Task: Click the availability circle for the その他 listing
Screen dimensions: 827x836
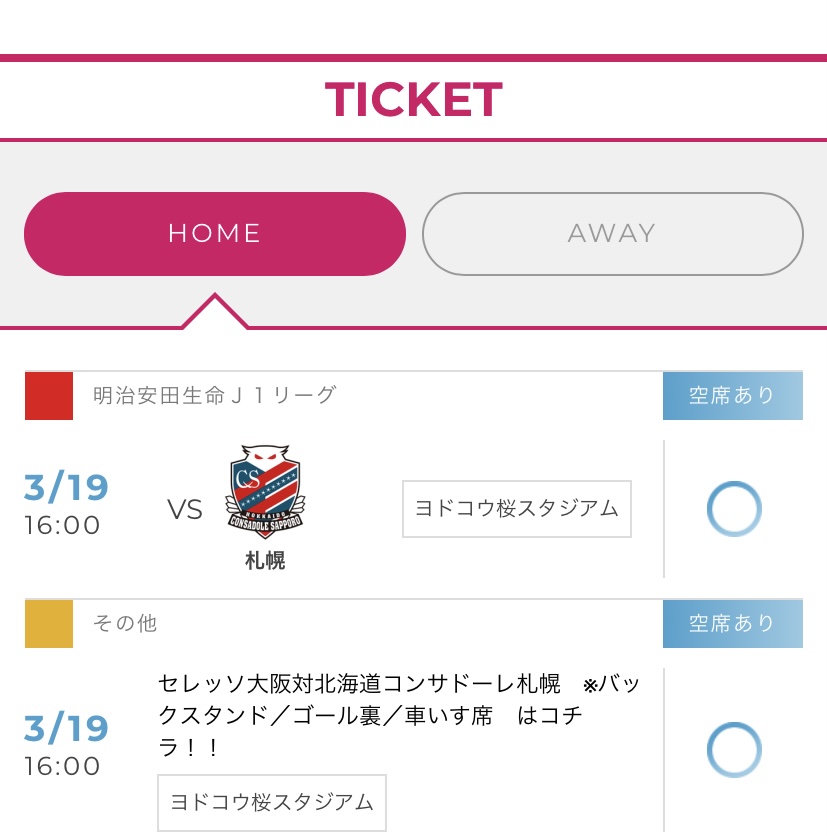Action: click(x=734, y=750)
